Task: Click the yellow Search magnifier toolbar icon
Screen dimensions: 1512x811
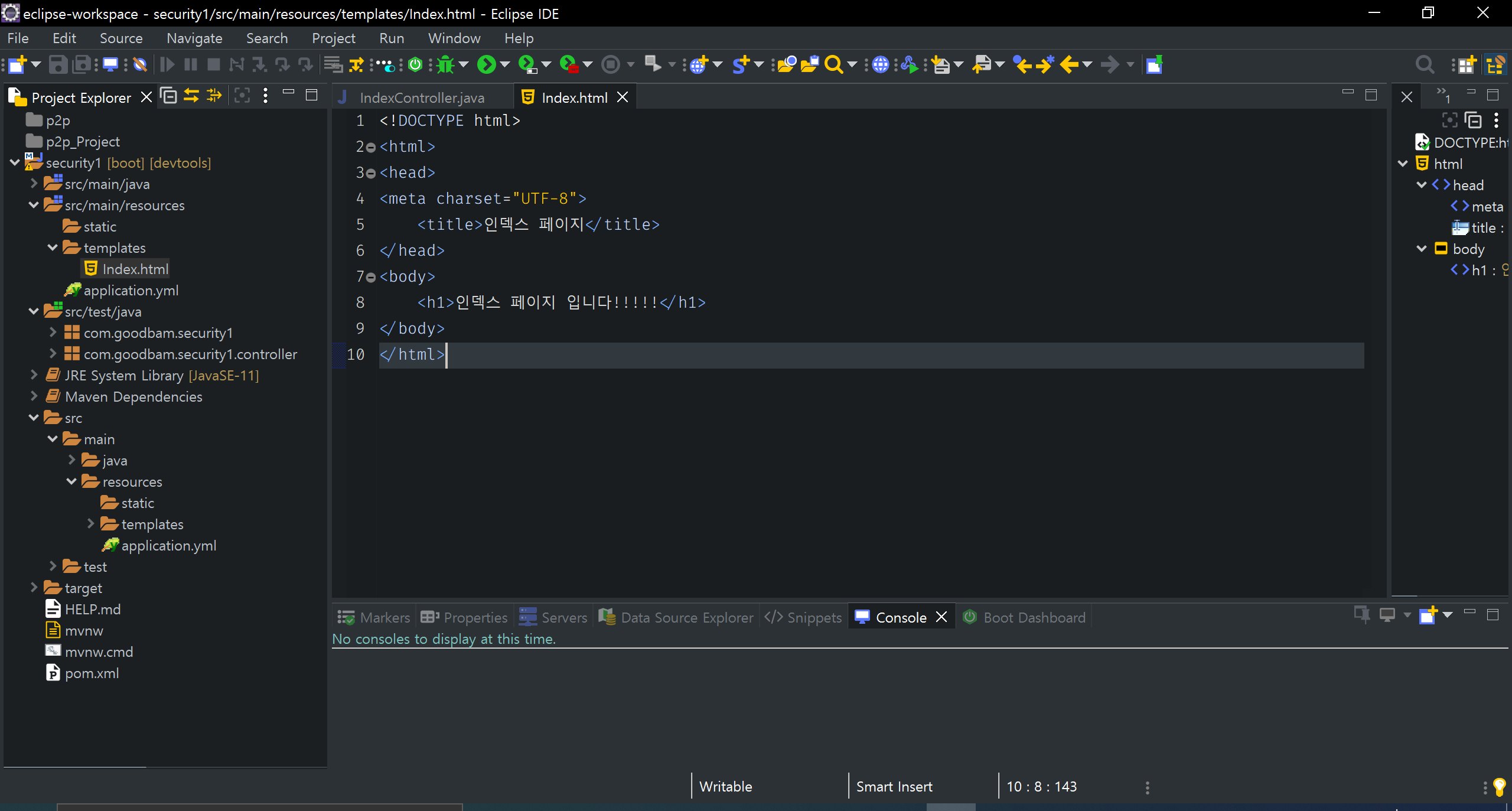Action: click(833, 64)
